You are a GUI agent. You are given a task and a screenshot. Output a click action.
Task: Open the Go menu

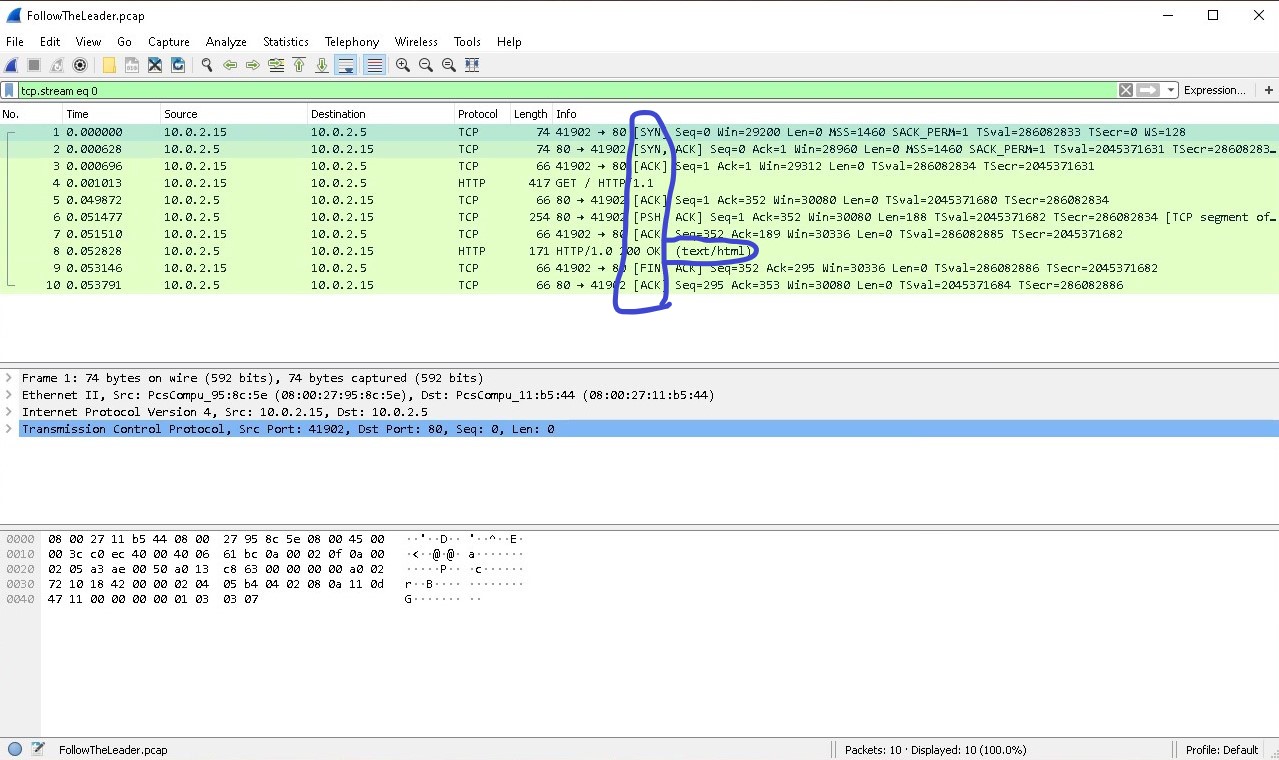point(124,42)
